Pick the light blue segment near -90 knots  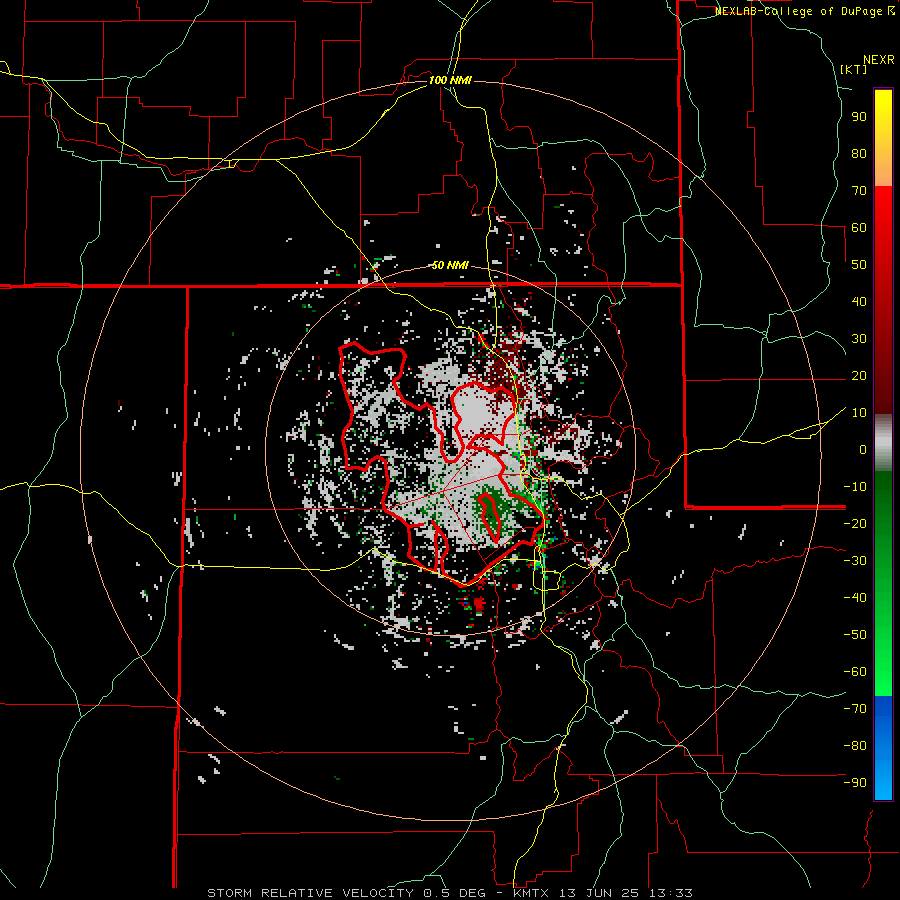pyautogui.click(x=883, y=781)
